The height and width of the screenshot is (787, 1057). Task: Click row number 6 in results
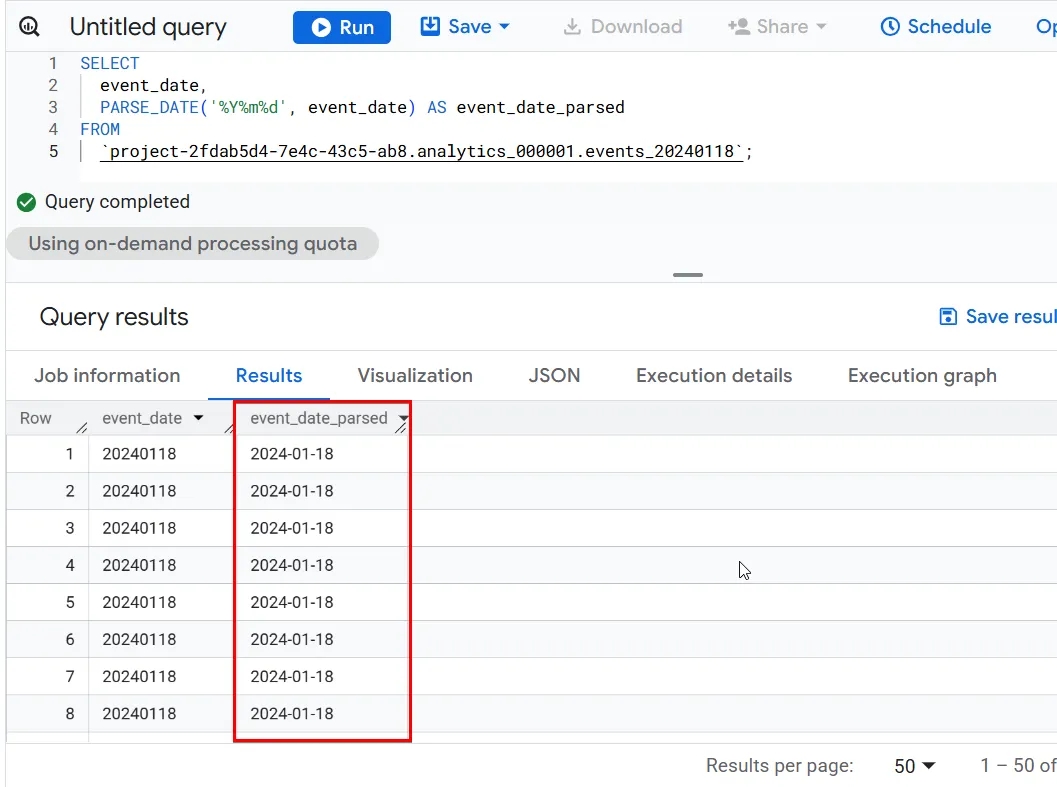[70, 639]
